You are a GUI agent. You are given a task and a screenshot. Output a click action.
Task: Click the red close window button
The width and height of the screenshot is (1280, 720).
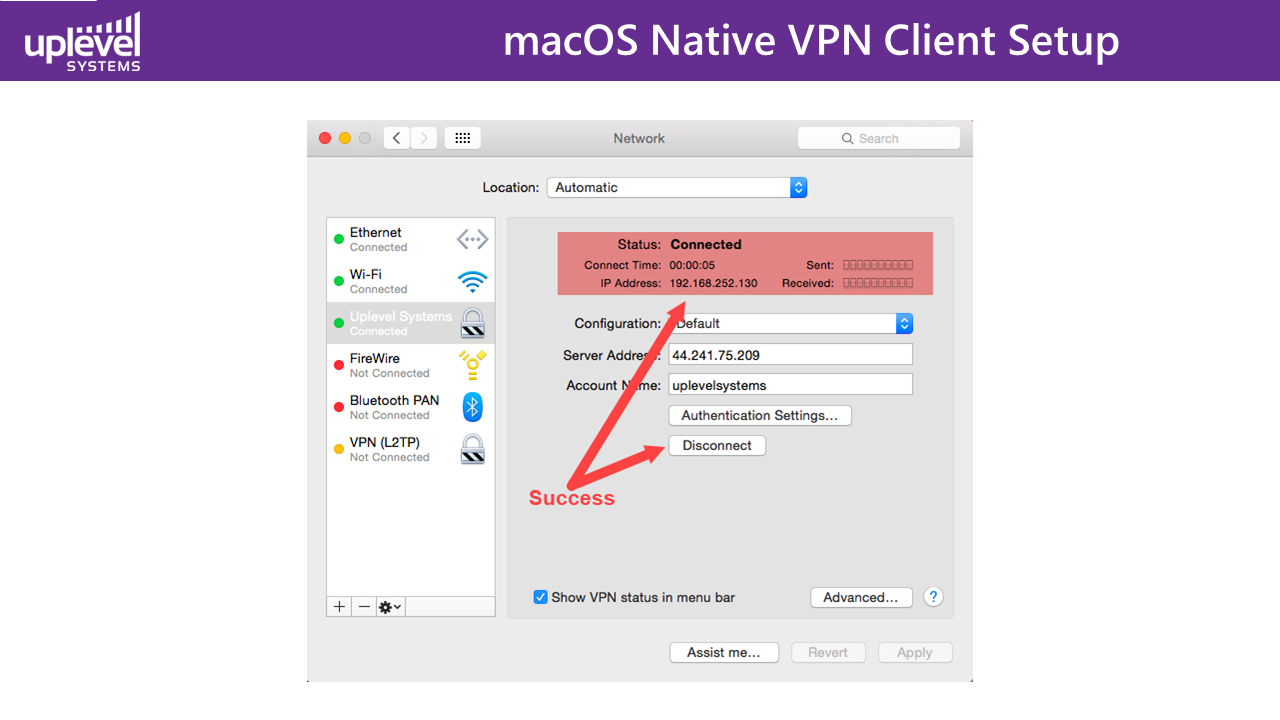[325, 138]
